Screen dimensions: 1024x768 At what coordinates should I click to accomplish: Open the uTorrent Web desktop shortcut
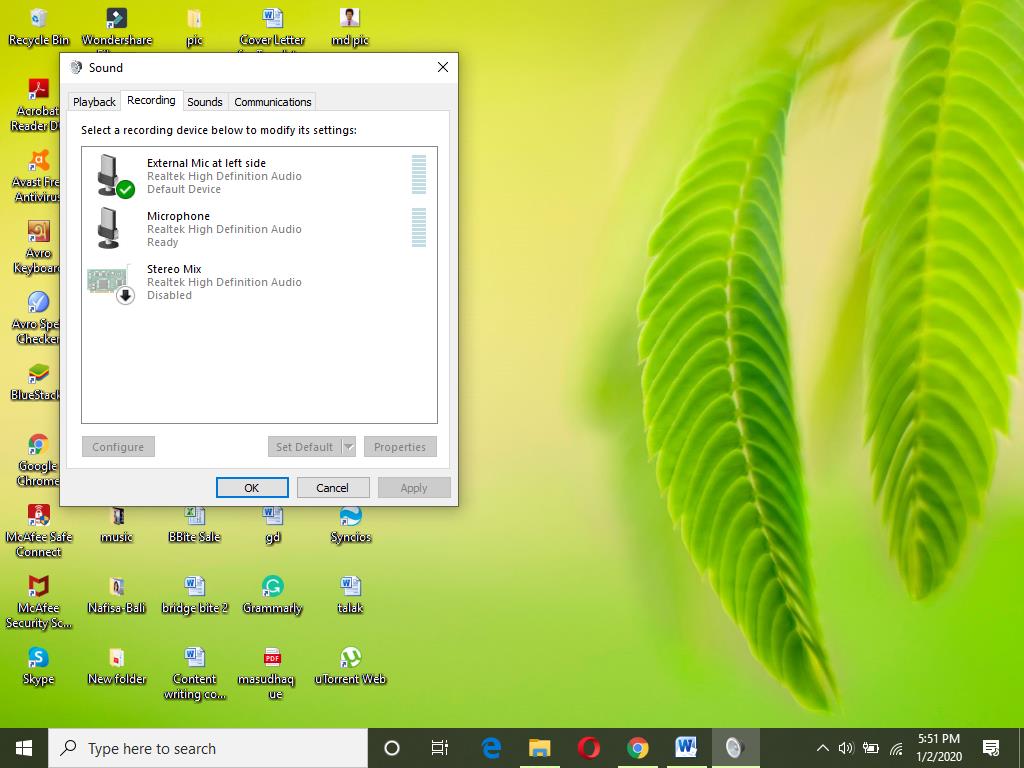coord(350,658)
